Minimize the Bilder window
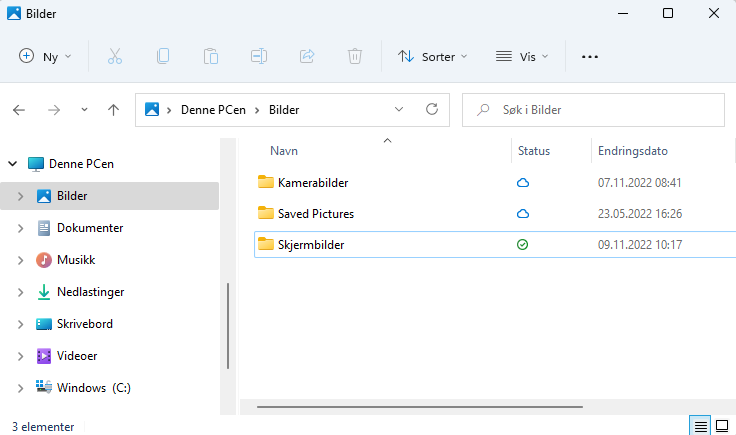This screenshot has width=736, height=435. pos(623,13)
